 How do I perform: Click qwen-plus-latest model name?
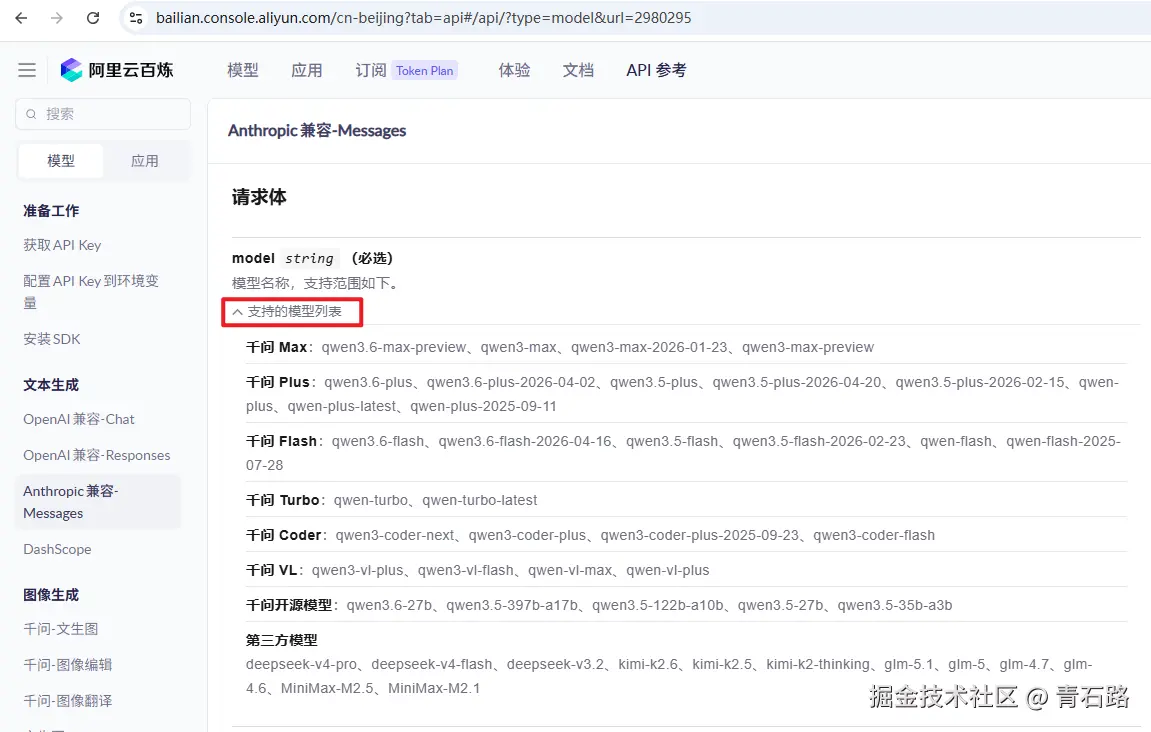(341, 406)
